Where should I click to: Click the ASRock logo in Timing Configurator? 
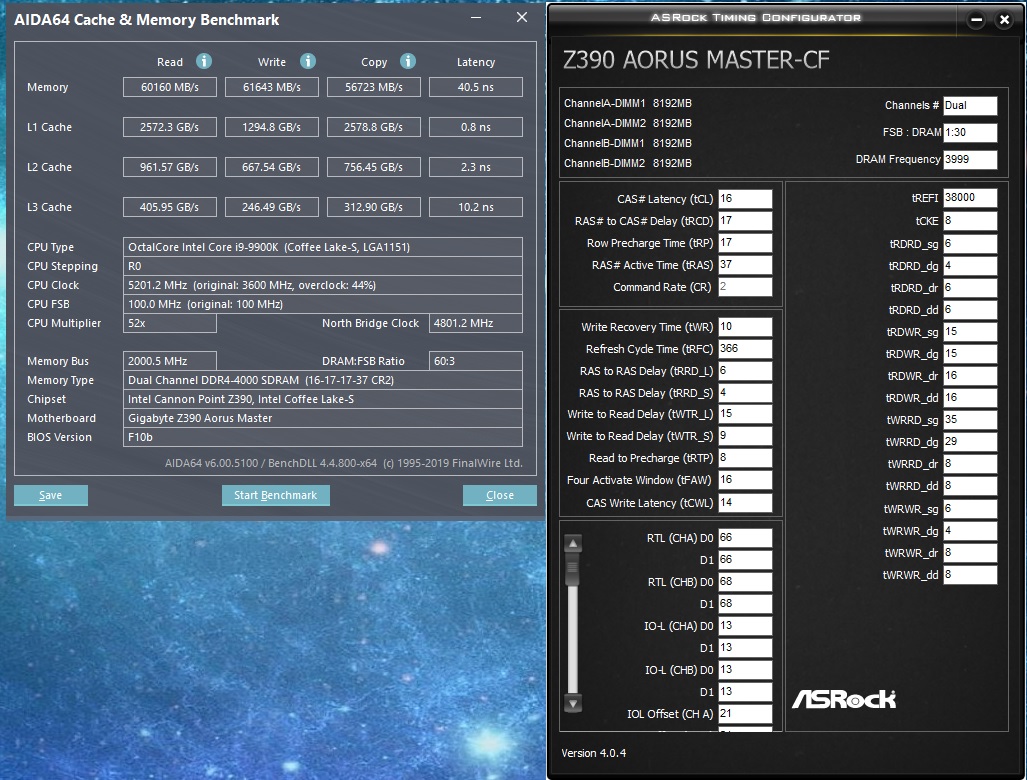tap(844, 699)
